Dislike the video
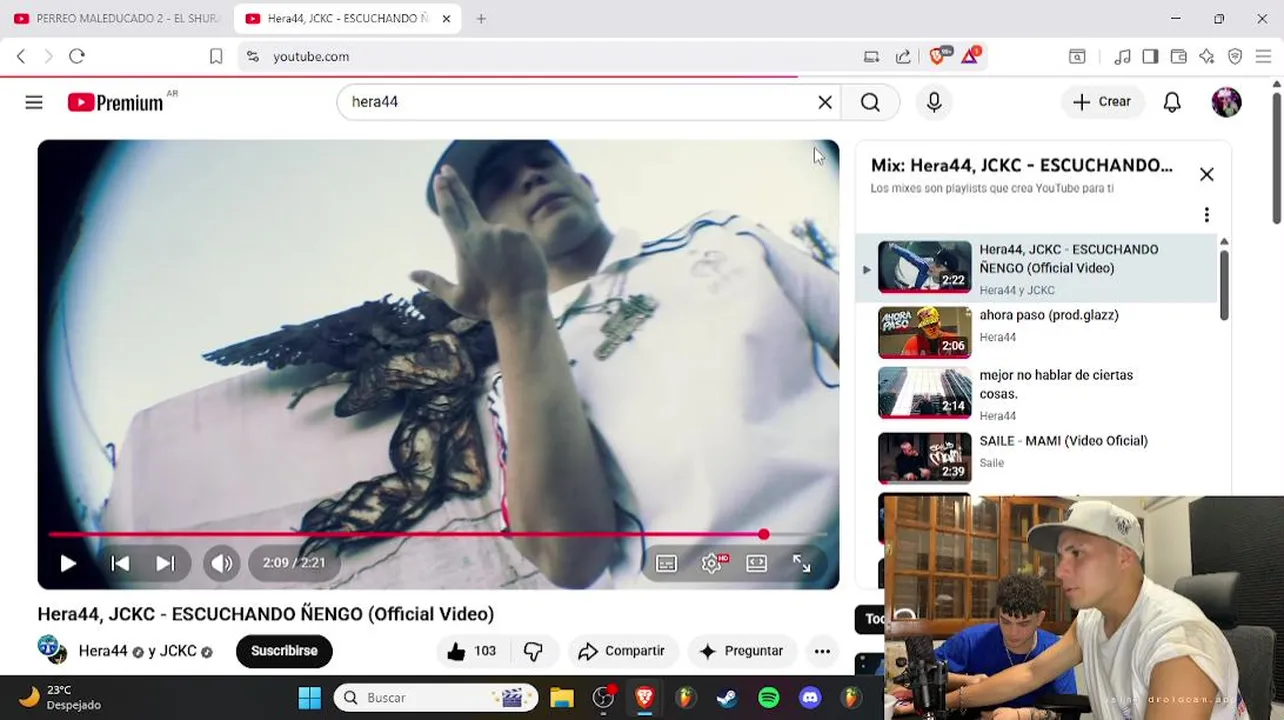 click(534, 651)
